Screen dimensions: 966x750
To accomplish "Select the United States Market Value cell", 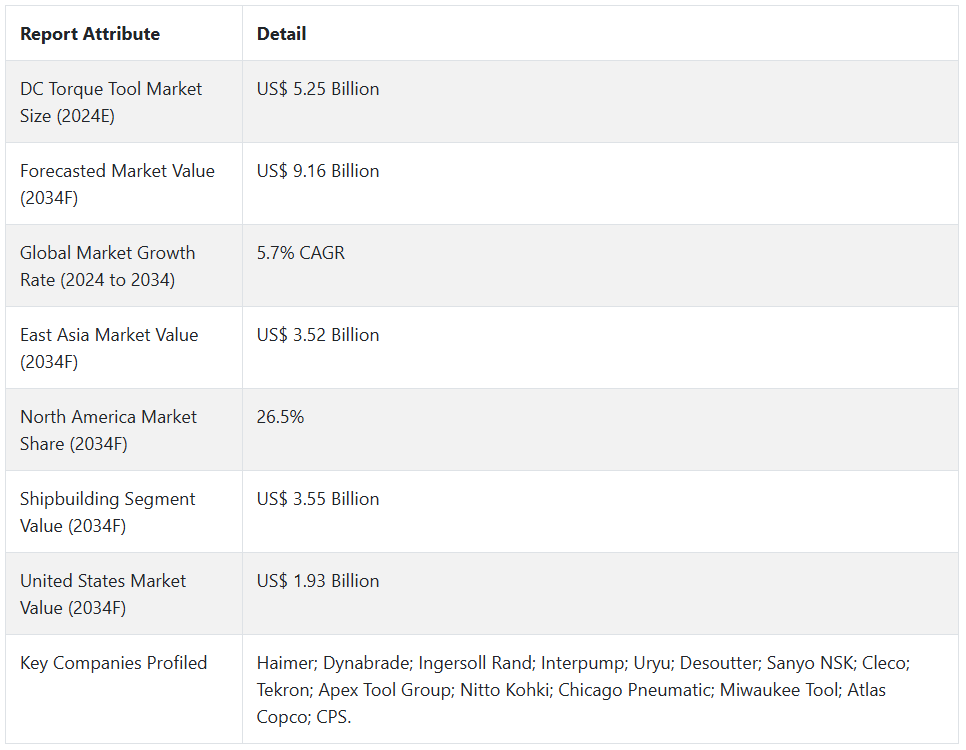I will [x=103, y=594].
